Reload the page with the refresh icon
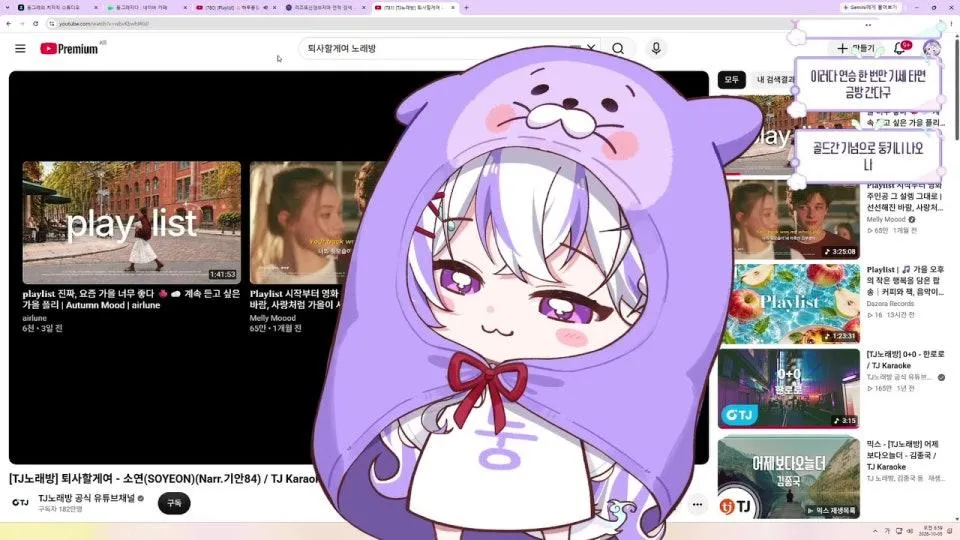Viewport: 960px width, 540px height. 36,23
